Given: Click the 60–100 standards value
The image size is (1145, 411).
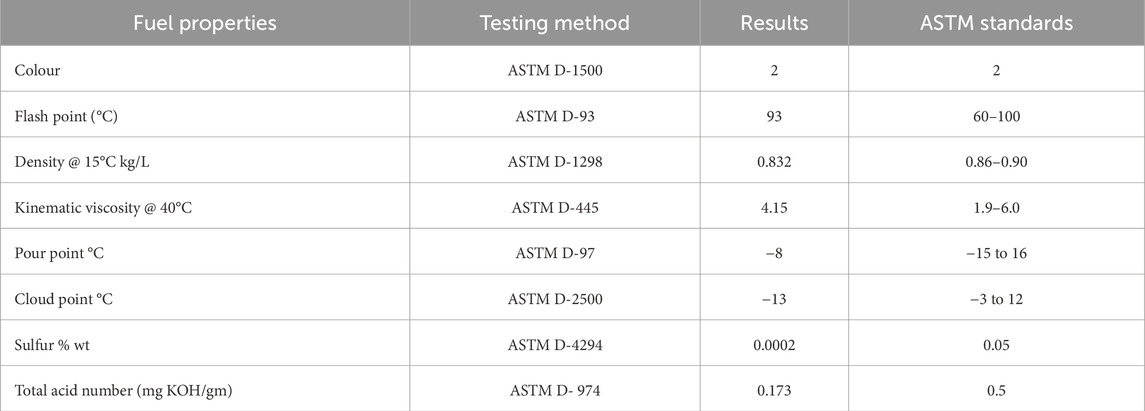Looking at the screenshot, I should [x=996, y=116].
